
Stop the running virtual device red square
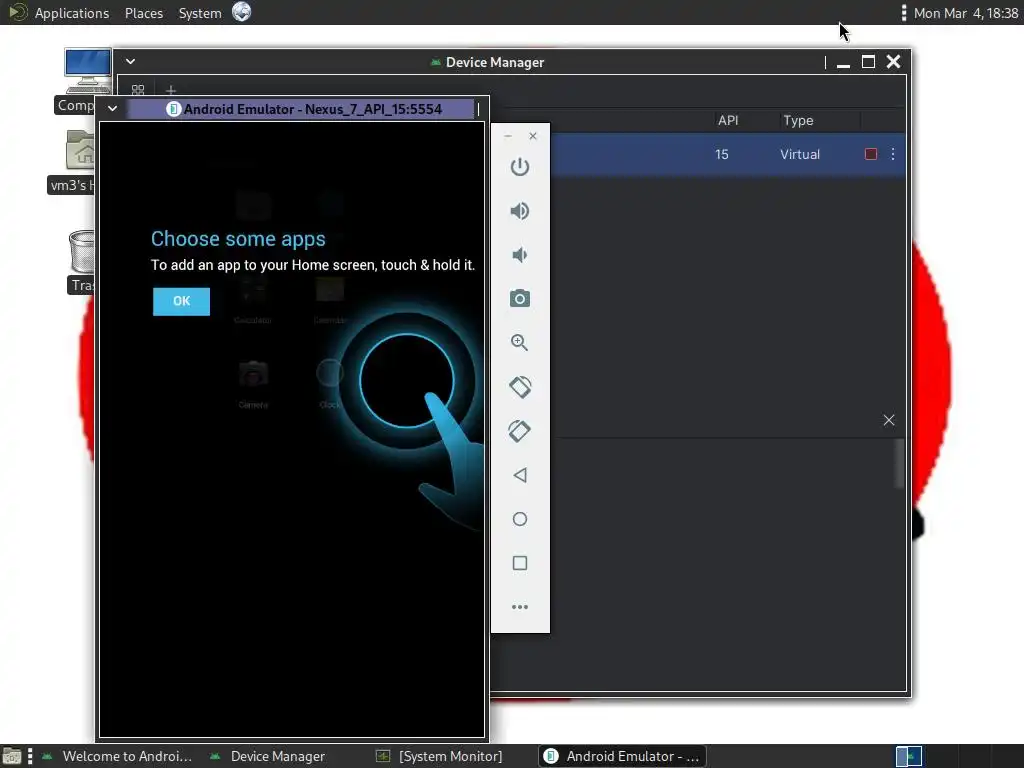(x=871, y=154)
